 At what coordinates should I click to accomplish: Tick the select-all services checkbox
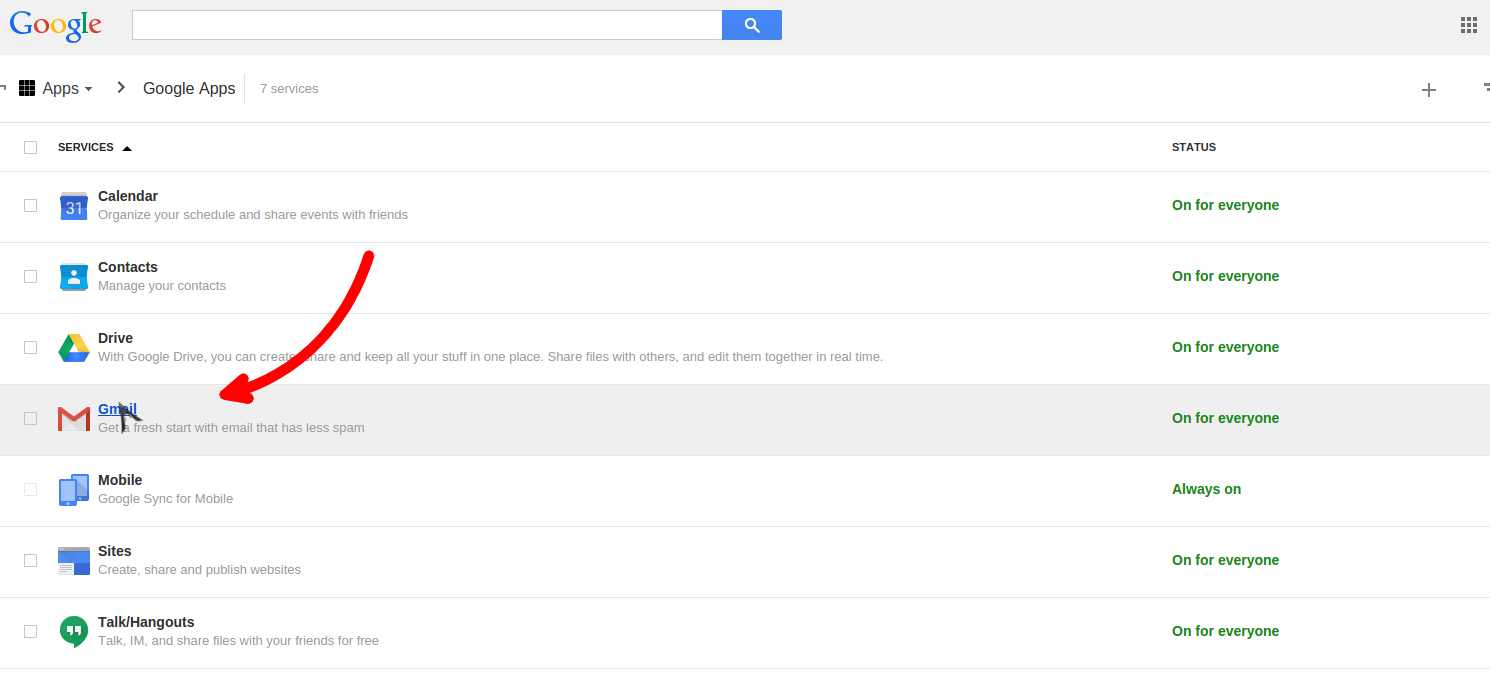pyautogui.click(x=31, y=147)
